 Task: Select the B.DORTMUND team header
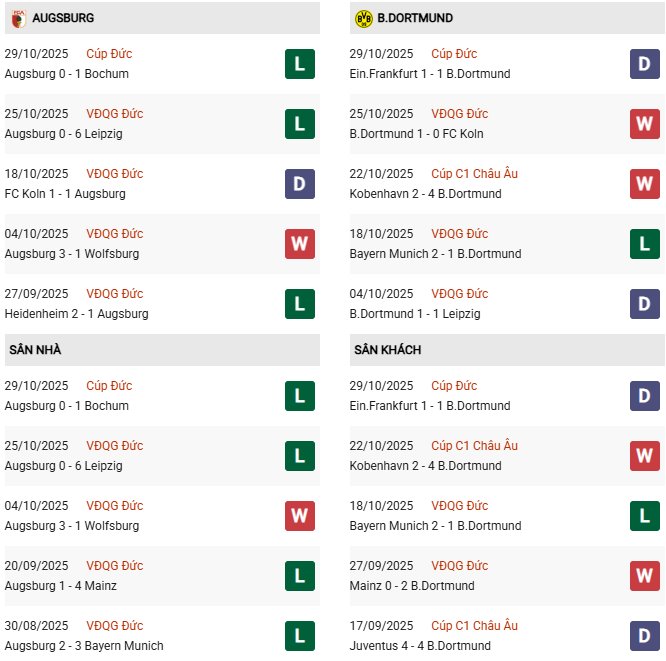[x=416, y=18]
